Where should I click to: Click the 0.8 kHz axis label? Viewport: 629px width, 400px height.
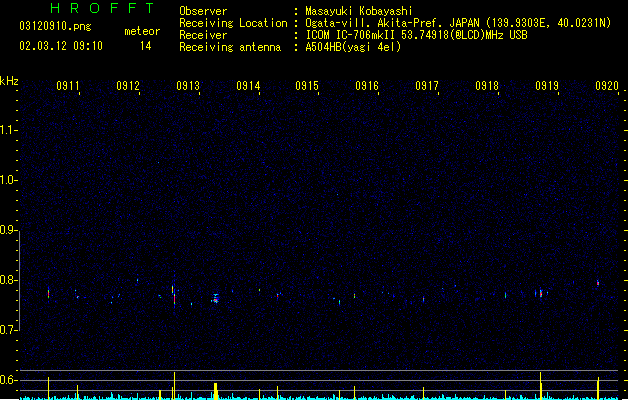(8, 280)
